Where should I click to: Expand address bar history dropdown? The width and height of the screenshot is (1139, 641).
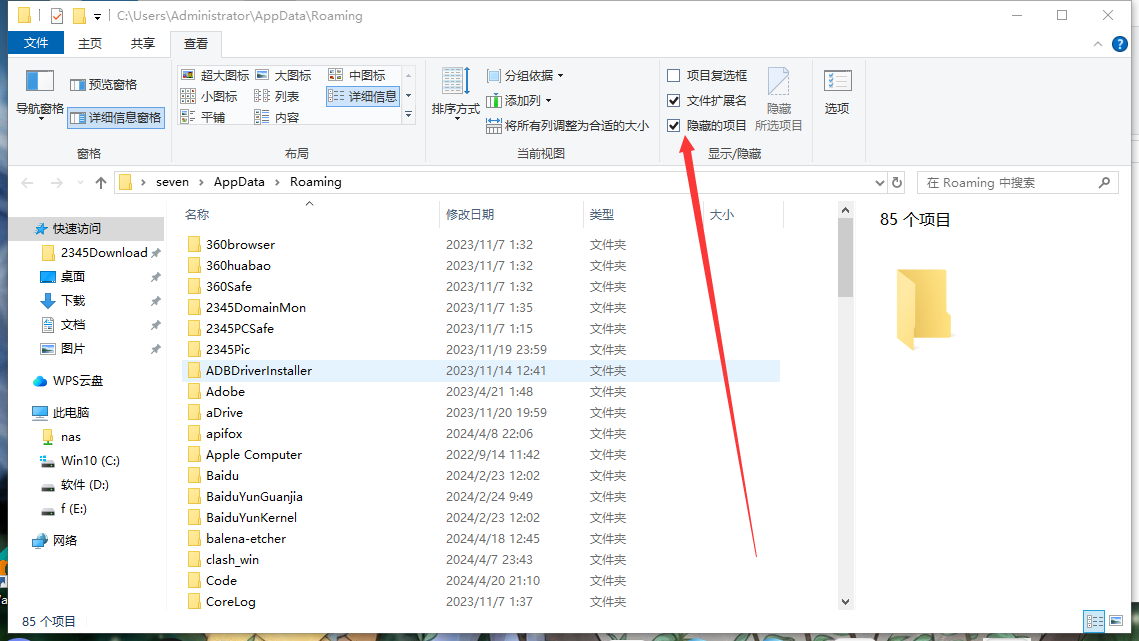pyautogui.click(x=880, y=182)
